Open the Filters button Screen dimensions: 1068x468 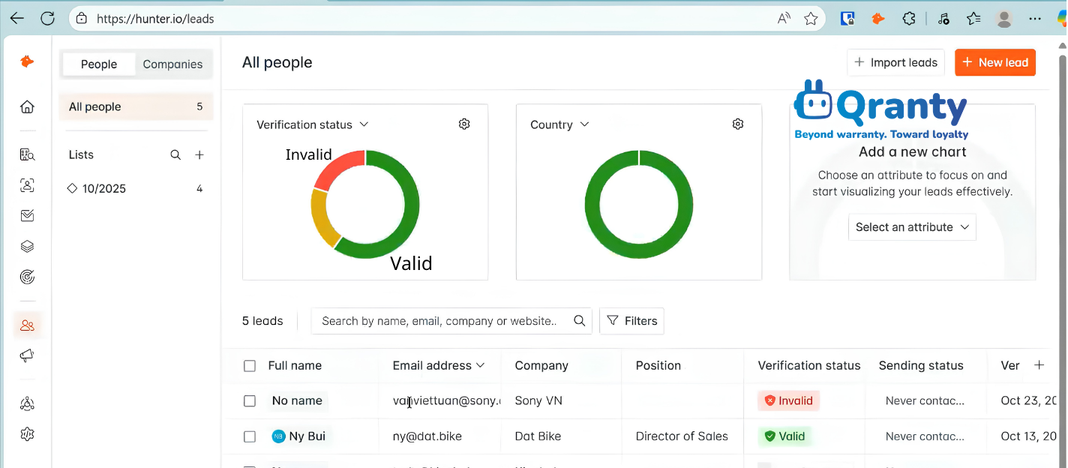[631, 321]
